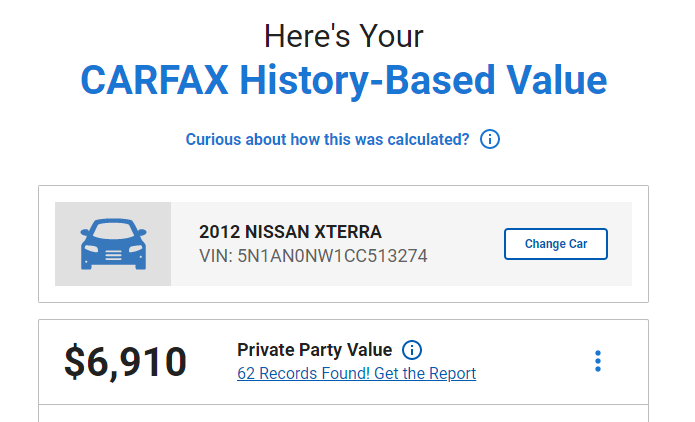
Task: Select the VIN 5N1AN0NW1CC513274 text
Action: (313, 256)
